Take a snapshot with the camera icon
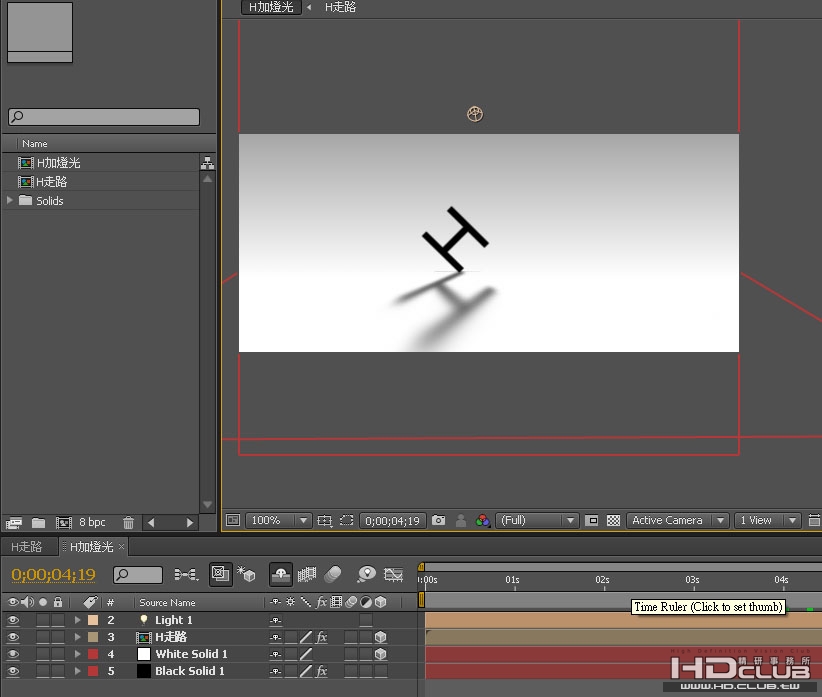 tap(438, 520)
